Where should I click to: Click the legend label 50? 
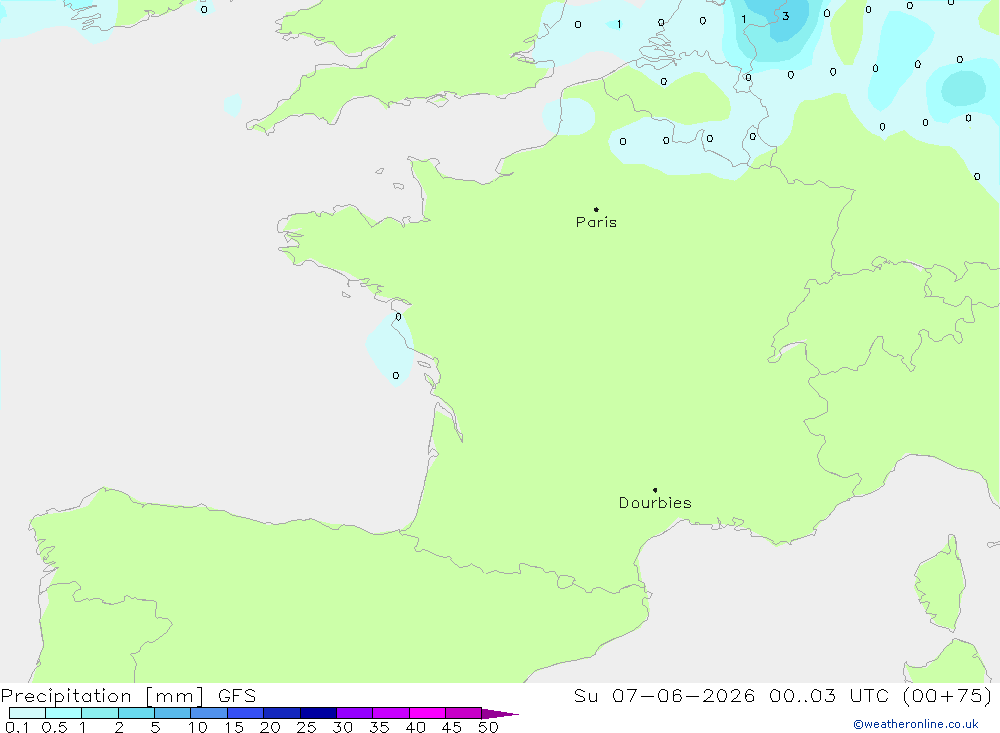click(488, 727)
